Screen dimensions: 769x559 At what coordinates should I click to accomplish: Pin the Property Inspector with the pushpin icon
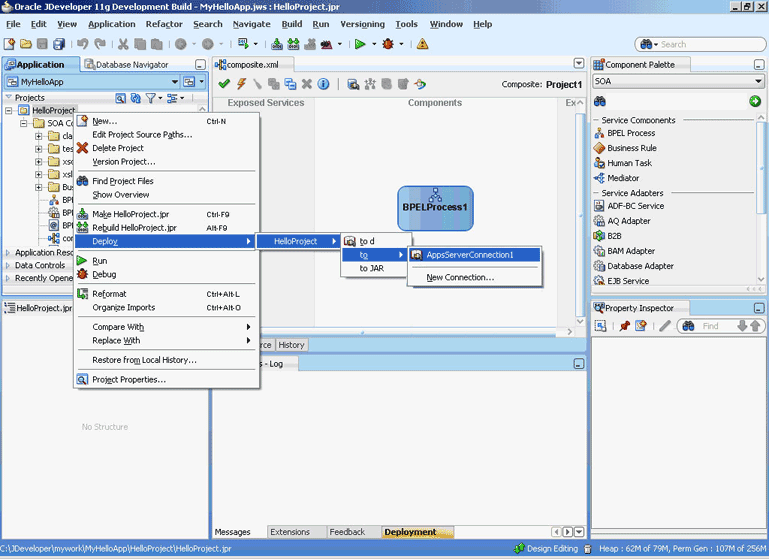[624, 326]
